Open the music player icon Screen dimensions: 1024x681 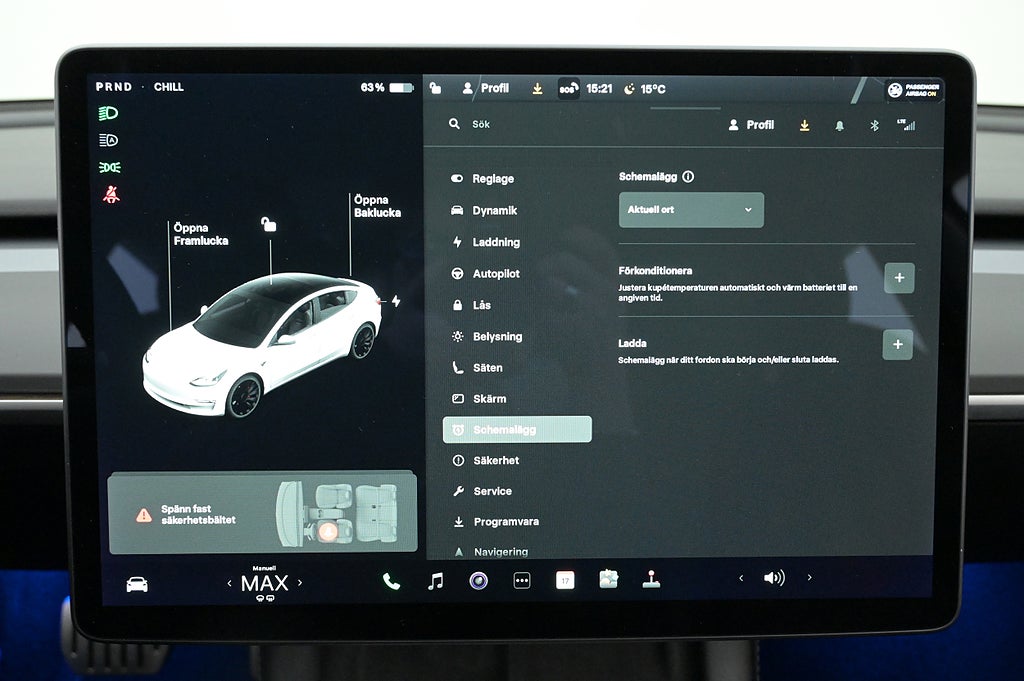pos(435,581)
